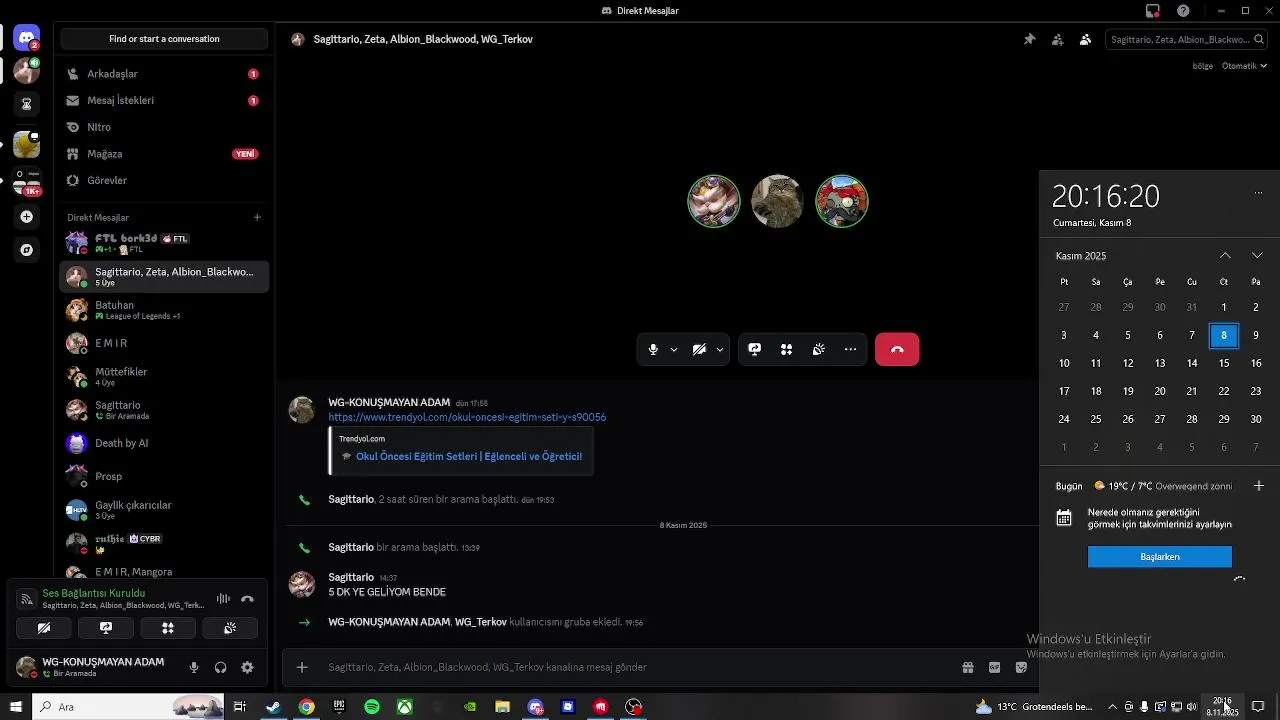Attach file with plus button
The height and width of the screenshot is (720, 1280).
(302, 667)
